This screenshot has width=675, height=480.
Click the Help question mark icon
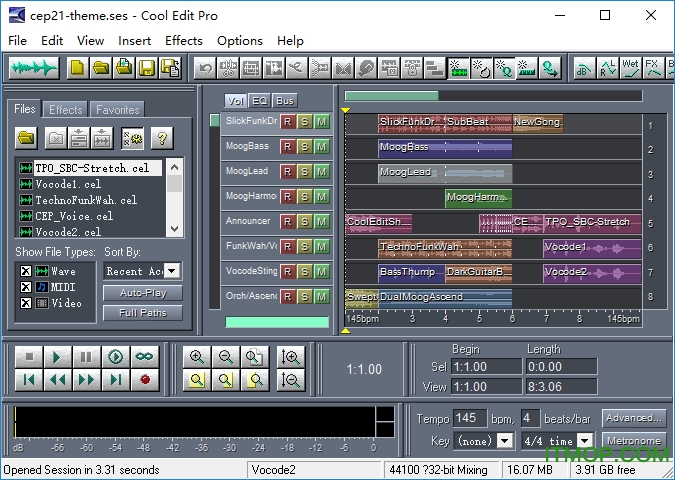160,138
